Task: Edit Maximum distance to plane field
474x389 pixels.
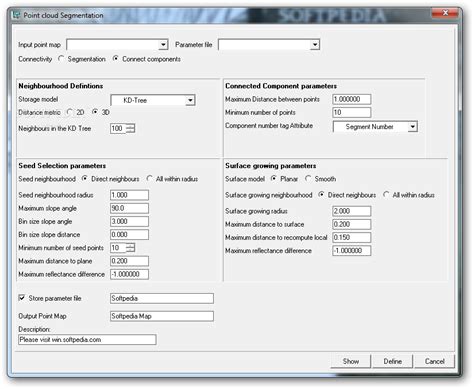Action: (x=129, y=261)
